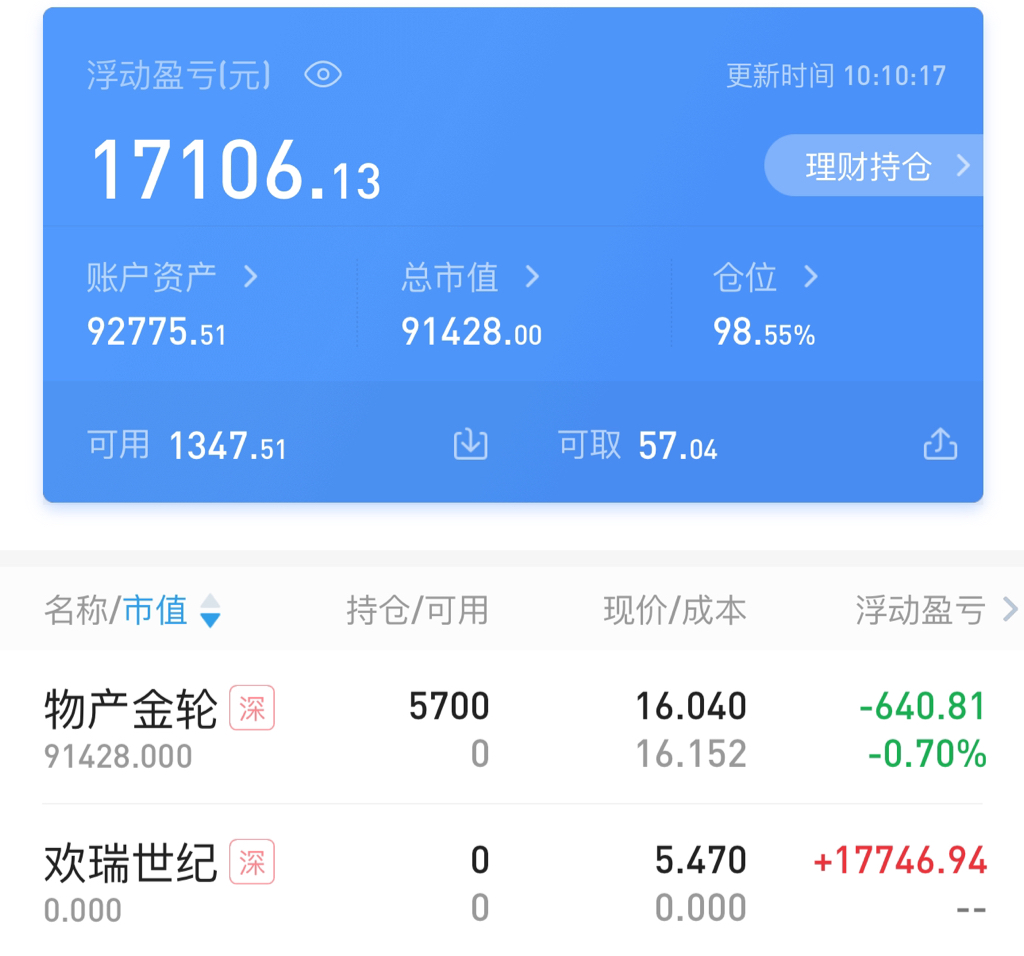The image size is (1024, 956).
Task: Tap the 深 badge next to 欢瑞世纪
Action: click(252, 861)
